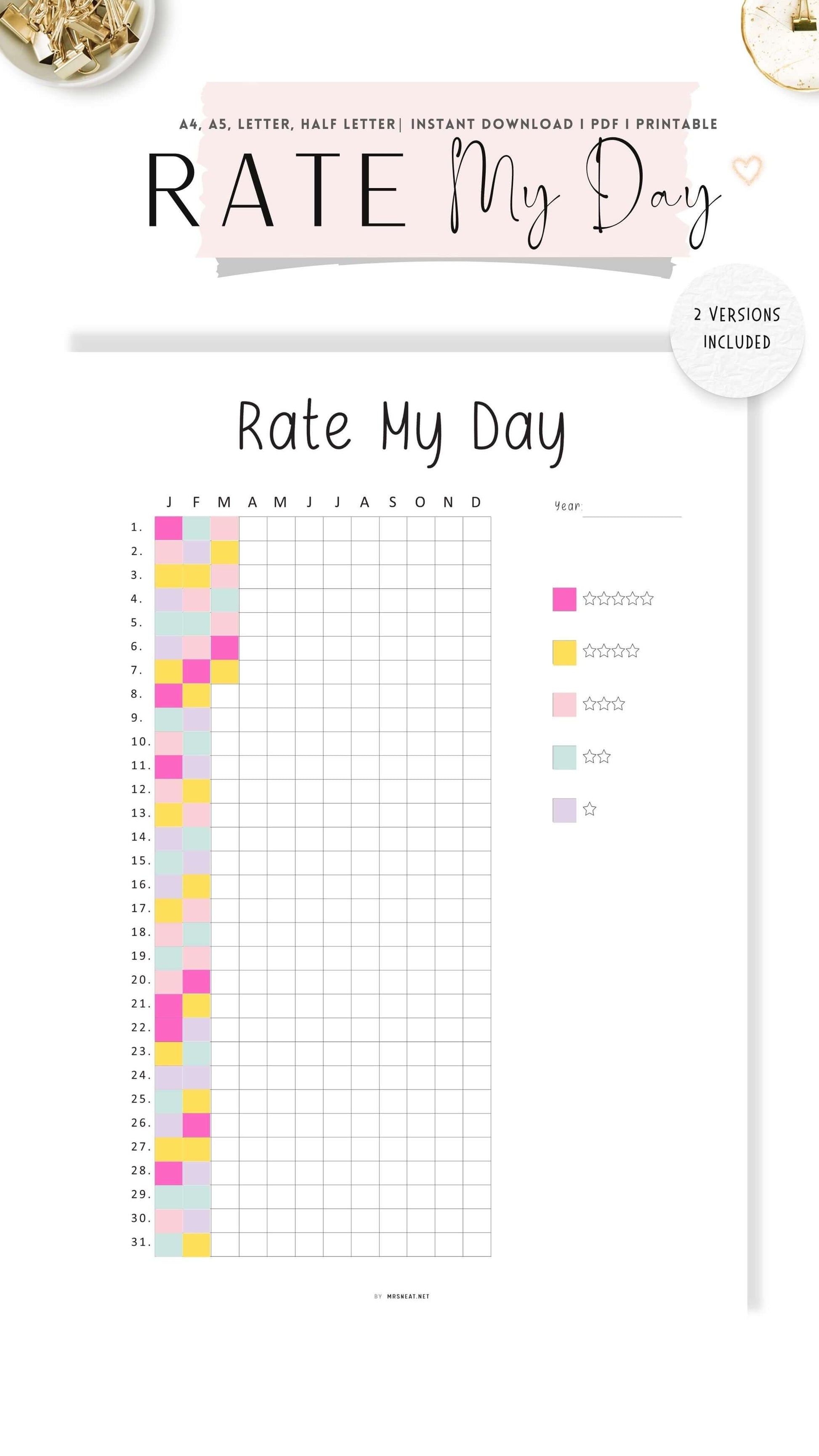Screen dimensions: 819x1456
Task: Click the "2 Versions Included" round badge
Action: (x=737, y=329)
